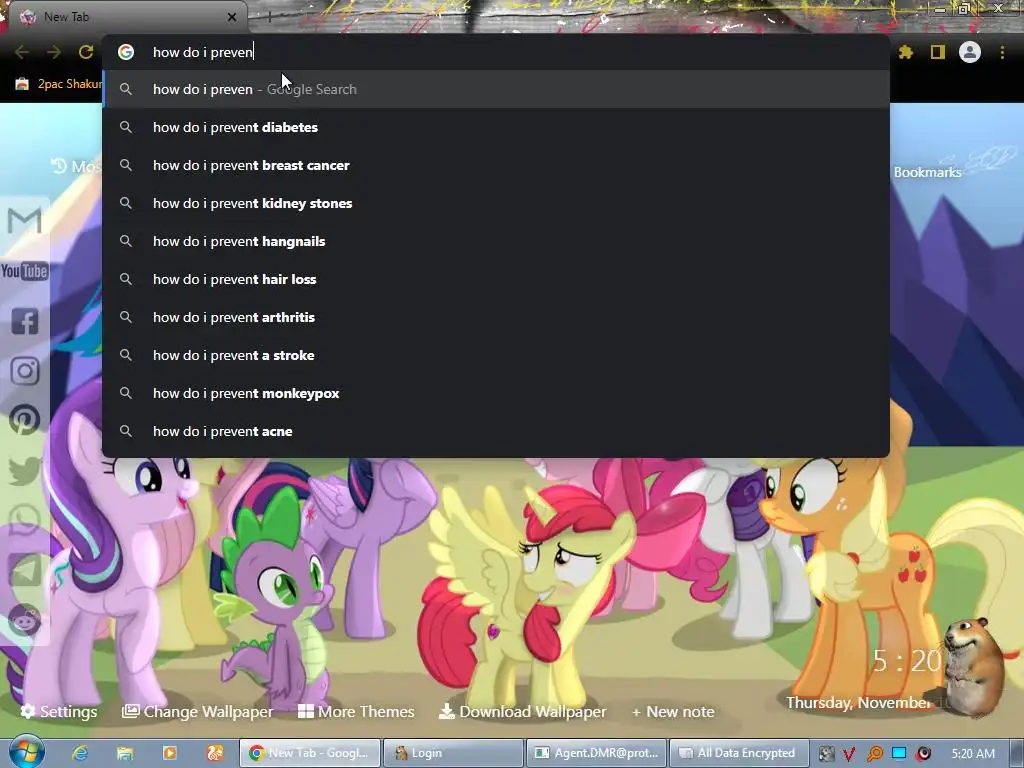Open Gmail shortcut in the sidebar
1024x768 pixels.
25,220
